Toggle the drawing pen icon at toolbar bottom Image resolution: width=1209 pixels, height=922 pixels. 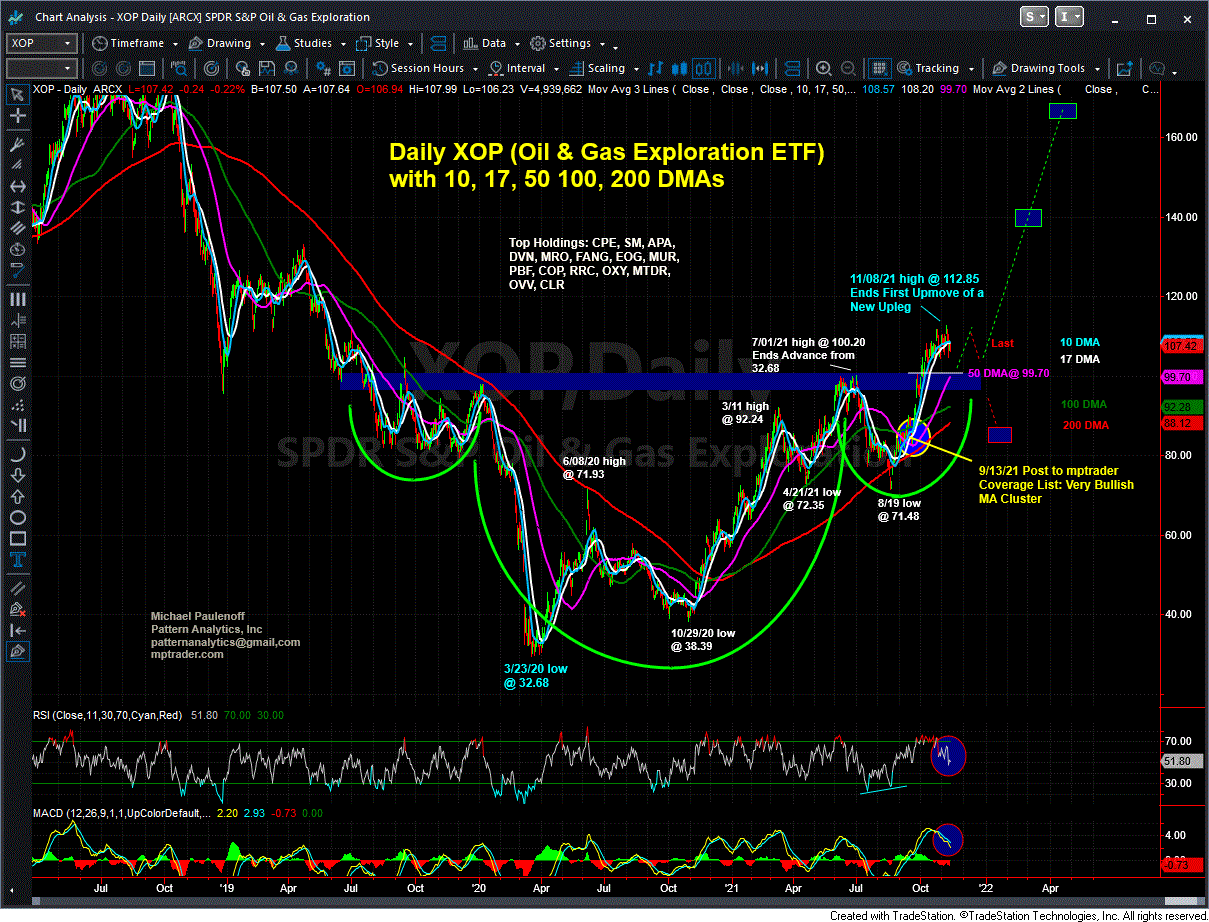pos(17,651)
